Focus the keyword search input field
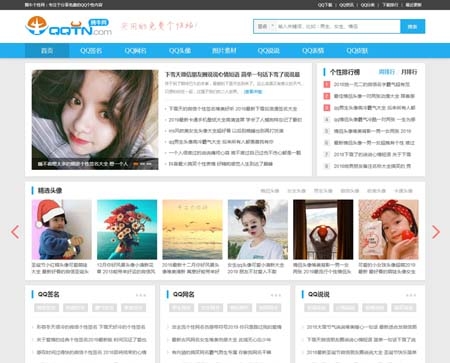The height and width of the screenshot is (363, 450). click(338, 27)
